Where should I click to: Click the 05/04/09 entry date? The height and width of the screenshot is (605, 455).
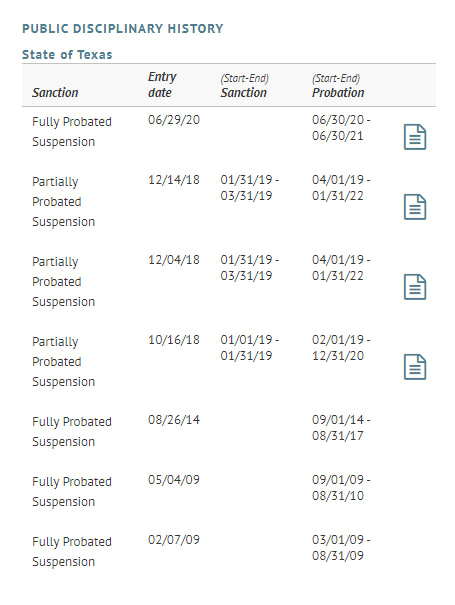(x=174, y=480)
